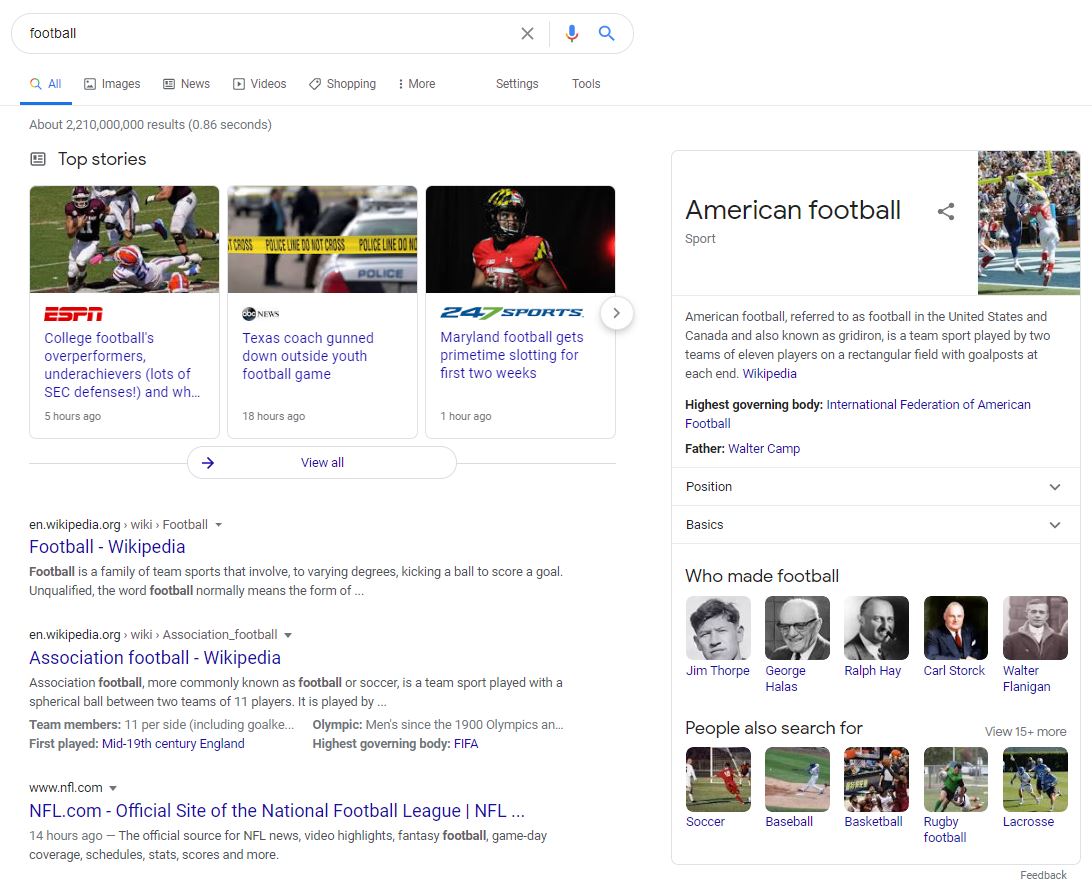Open dropdown arrow next to Association_football URL
Image resolution: width=1092 pixels, height=888 pixels.
pos(288,635)
